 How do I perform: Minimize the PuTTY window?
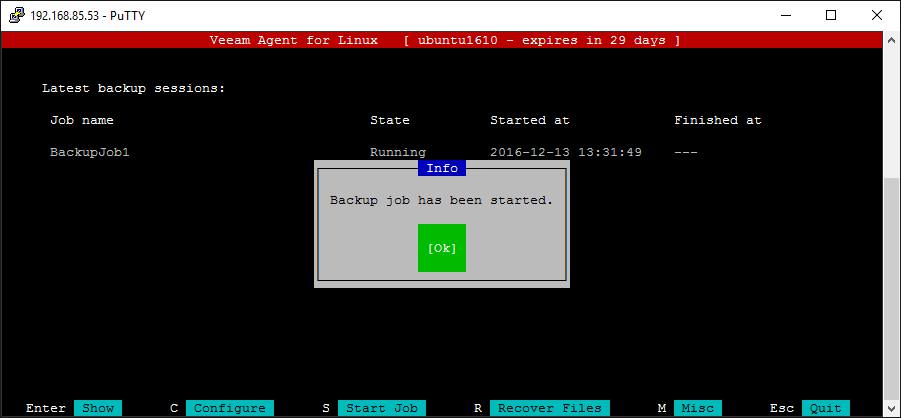click(x=785, y=16)
